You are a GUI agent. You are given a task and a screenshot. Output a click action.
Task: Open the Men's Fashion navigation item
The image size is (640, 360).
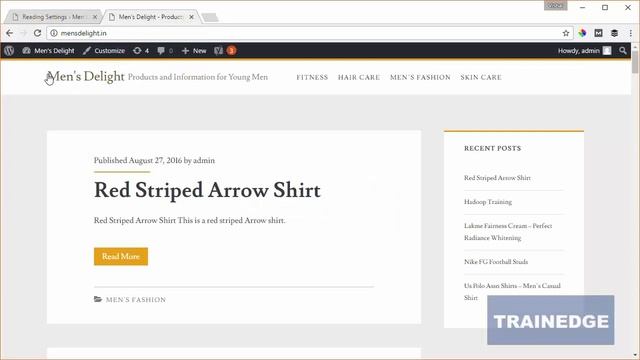coord(420,77)
